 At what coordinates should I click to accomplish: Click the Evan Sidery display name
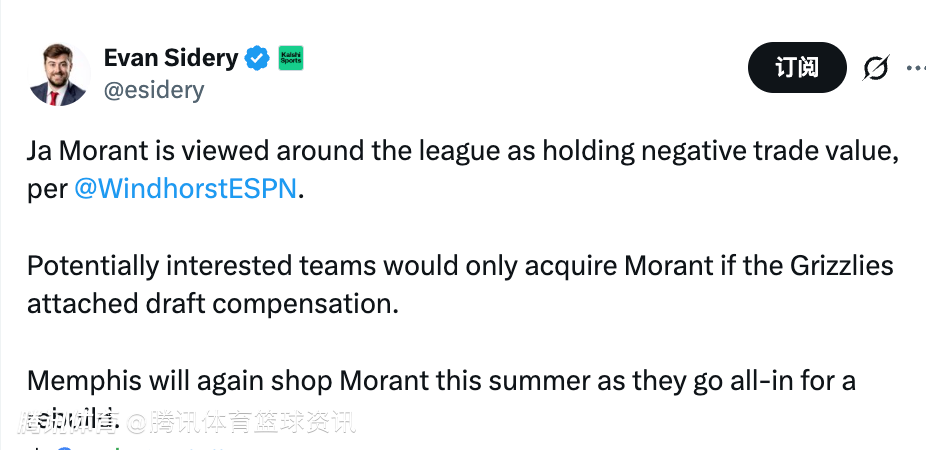coord(171,58)
